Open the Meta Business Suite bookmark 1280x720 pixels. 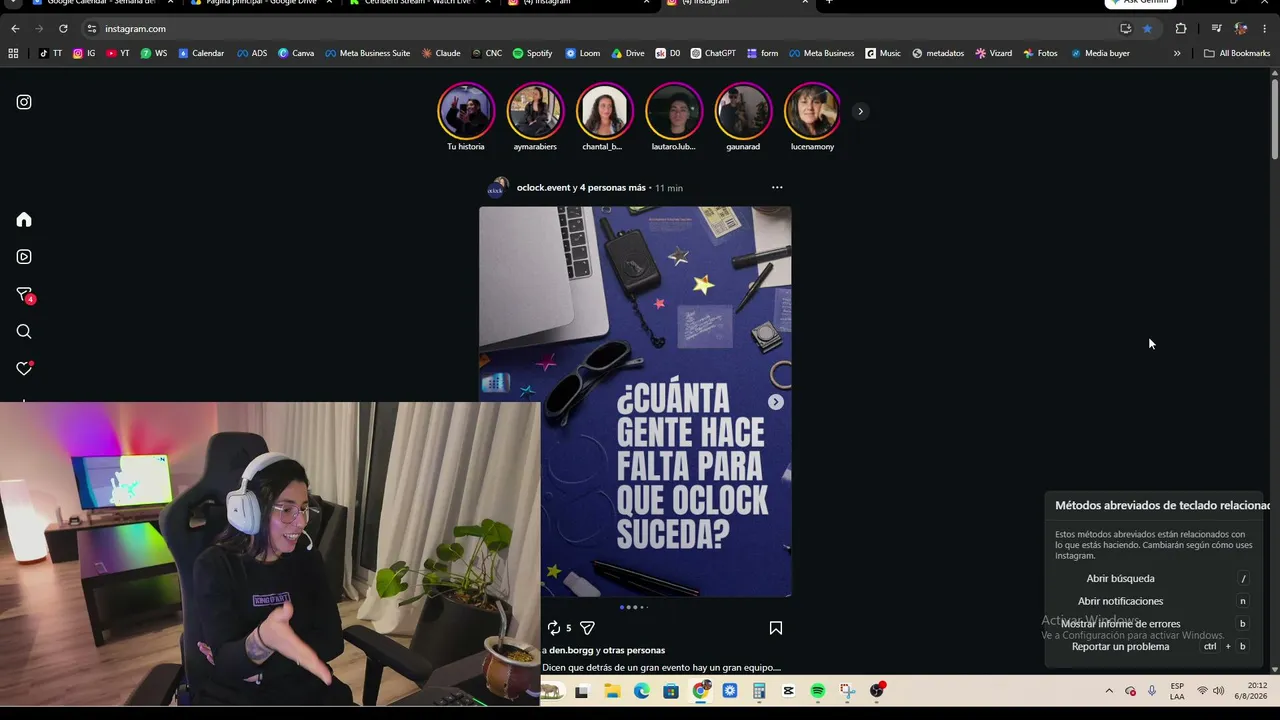point(366,53)
